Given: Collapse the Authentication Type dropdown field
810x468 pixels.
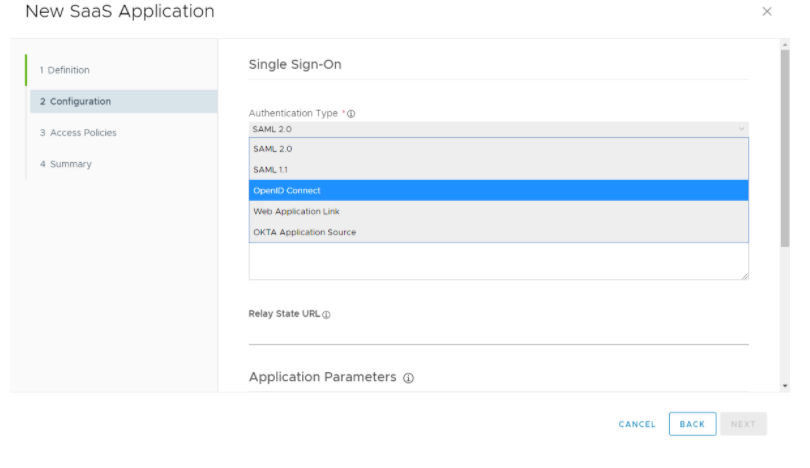Looking at the screenshot, I should 499,129.
